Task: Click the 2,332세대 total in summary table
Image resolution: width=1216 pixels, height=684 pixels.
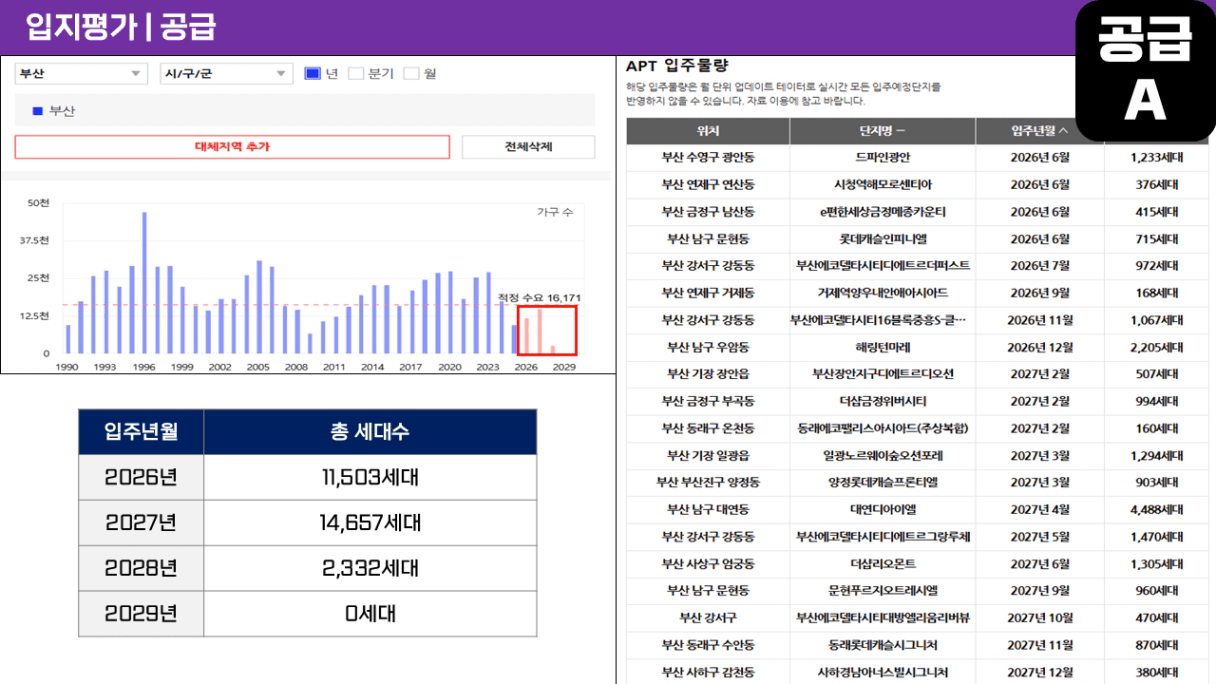Action: (370, 568)
